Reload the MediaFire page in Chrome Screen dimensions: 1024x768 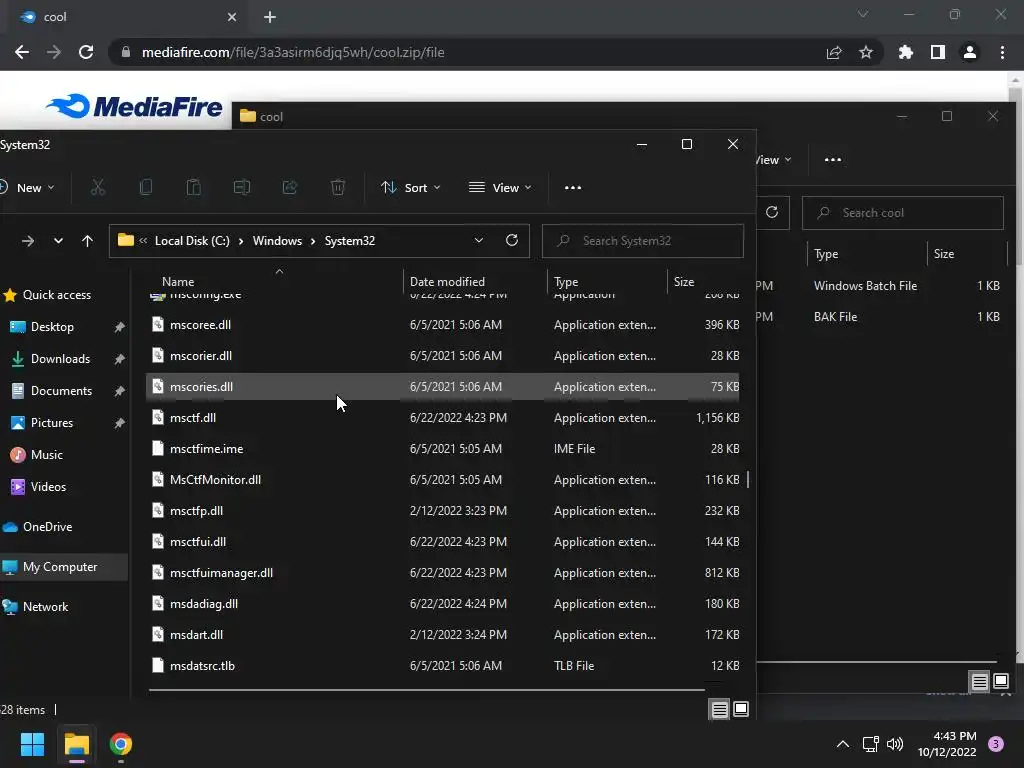click(86, 52)
